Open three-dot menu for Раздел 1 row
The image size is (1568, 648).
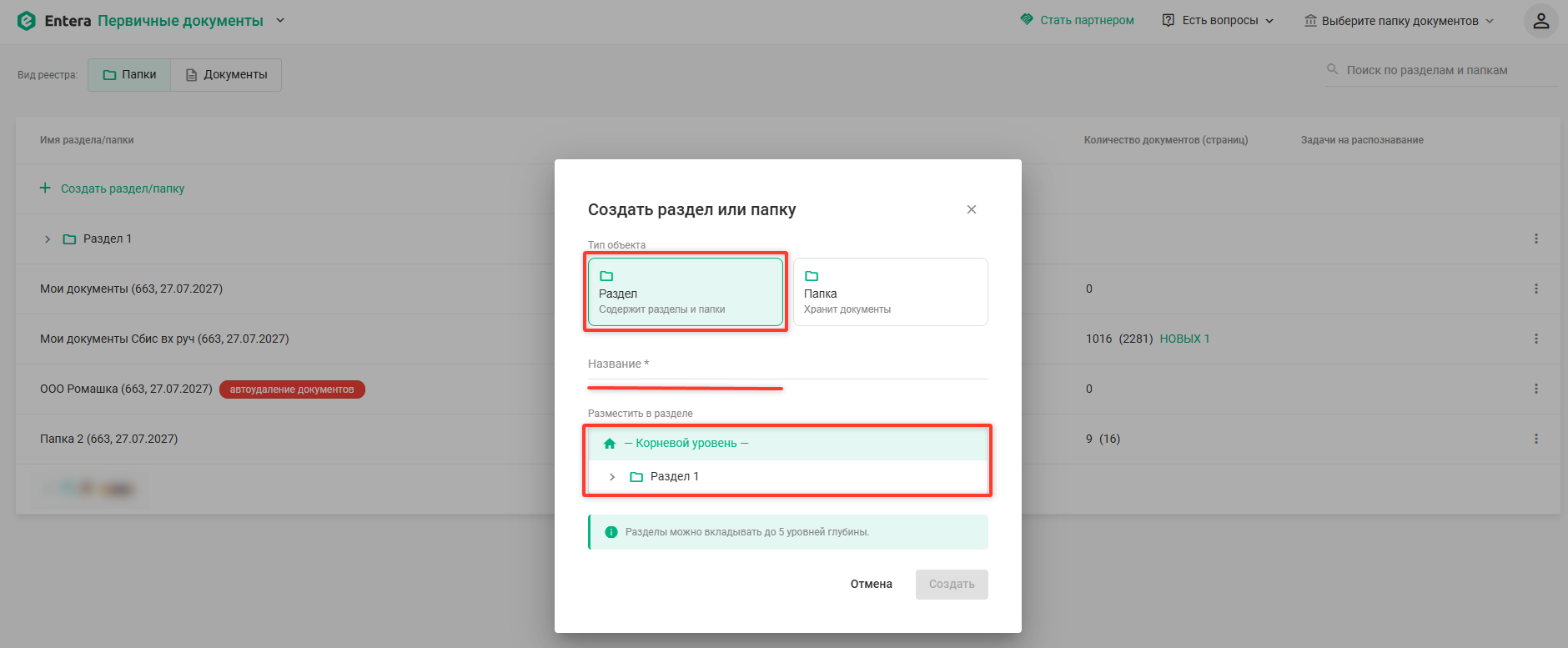[1535, 239]
